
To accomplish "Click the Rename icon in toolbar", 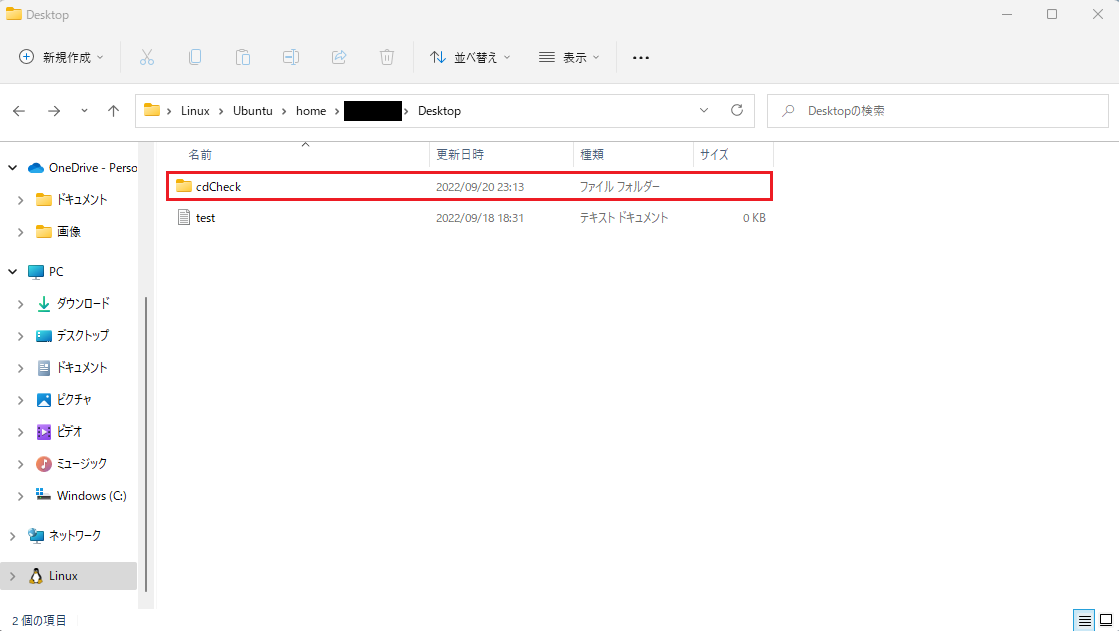I will (290, 57).
